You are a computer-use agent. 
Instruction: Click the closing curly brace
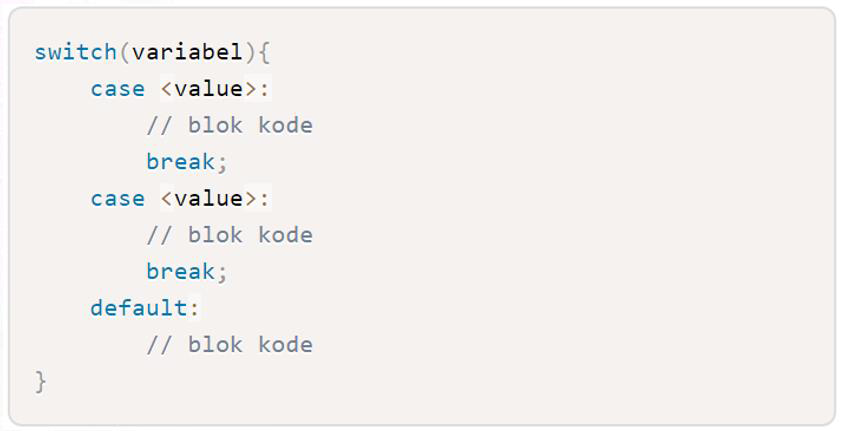pos(41,382)
